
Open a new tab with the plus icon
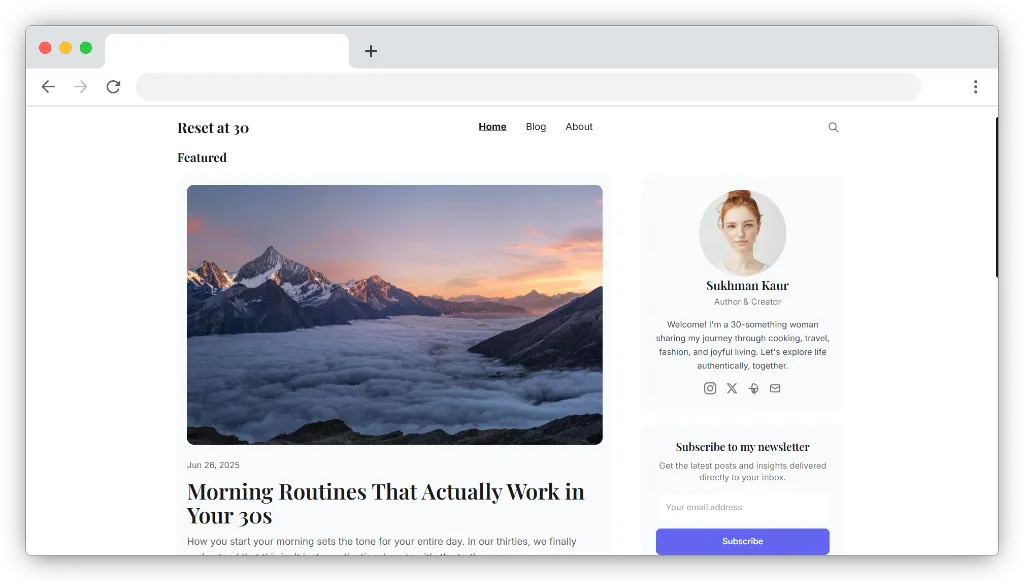(371, 51)
